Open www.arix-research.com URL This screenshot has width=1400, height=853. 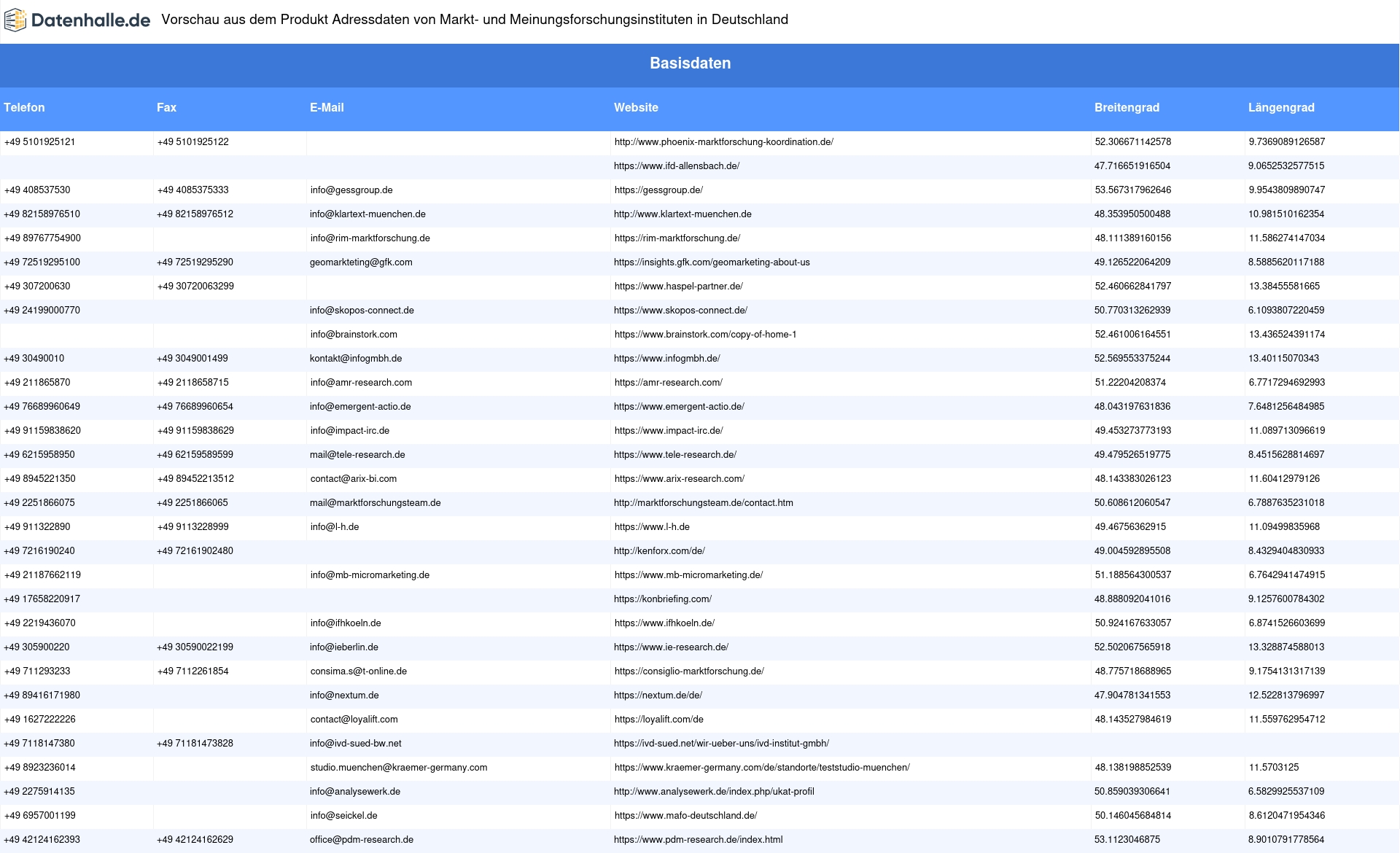679,479
